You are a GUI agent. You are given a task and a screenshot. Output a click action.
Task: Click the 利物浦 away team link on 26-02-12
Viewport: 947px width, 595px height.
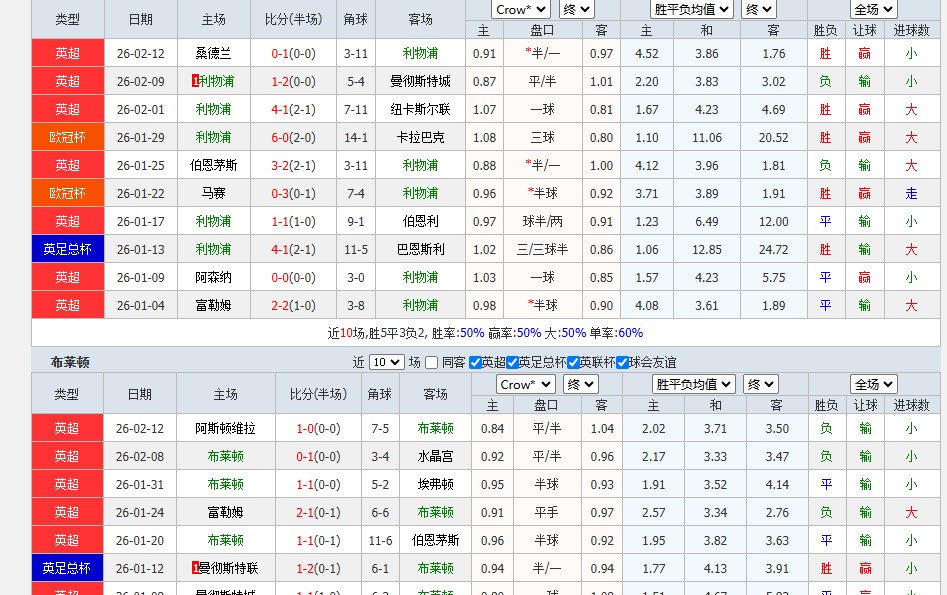[419, 53]
